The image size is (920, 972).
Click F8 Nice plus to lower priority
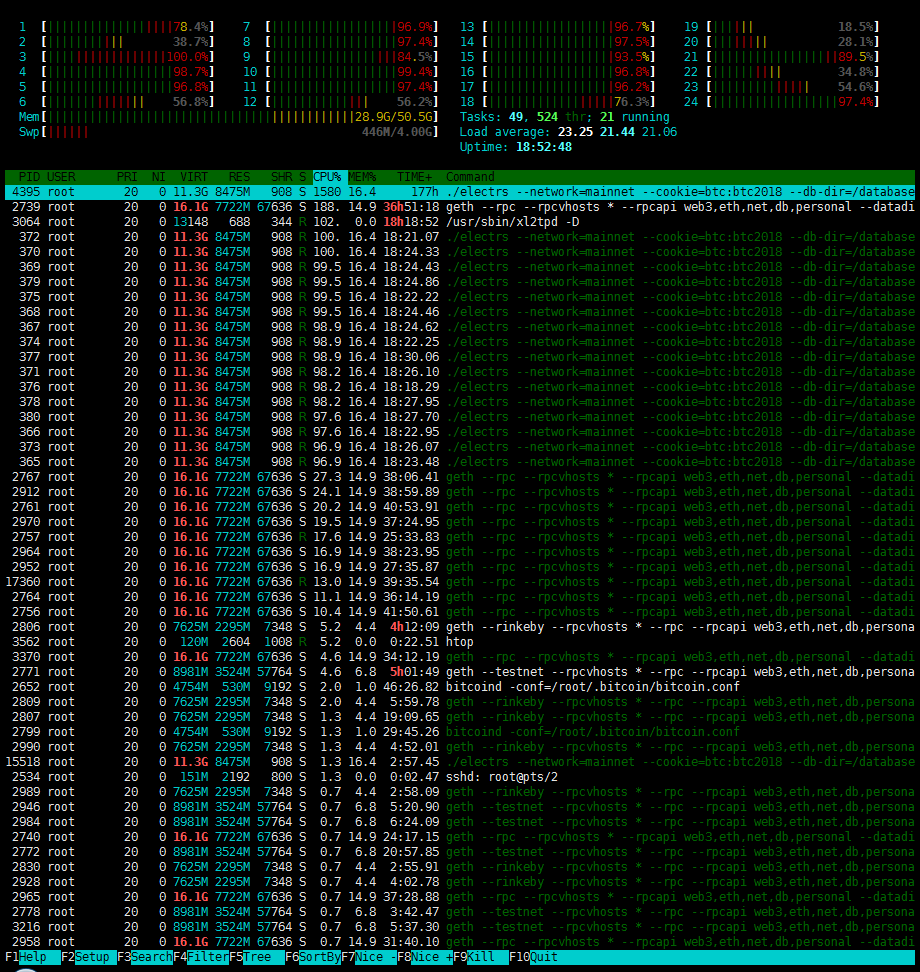coord(425,957)
